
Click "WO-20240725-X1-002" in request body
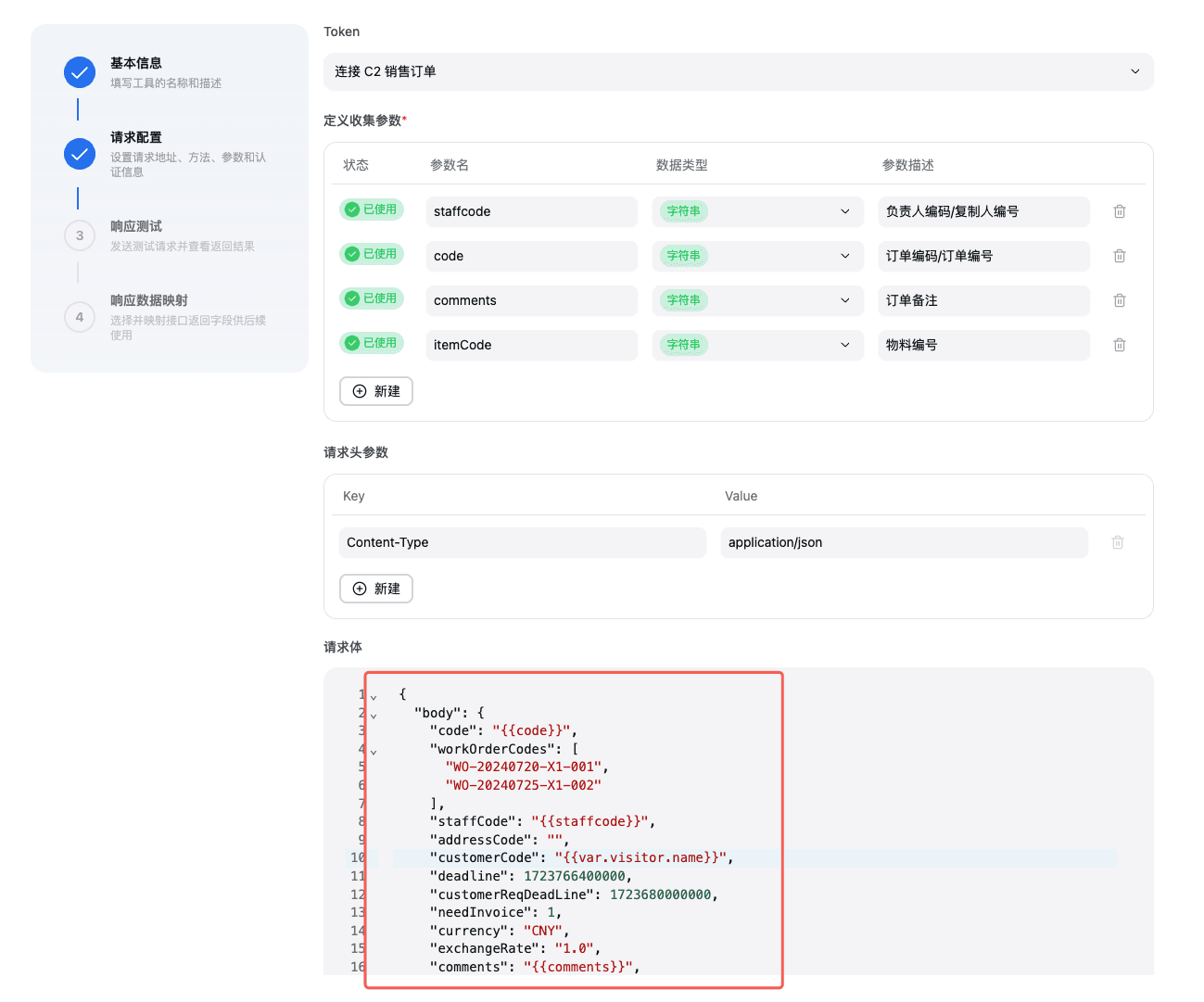click(524, 785)
